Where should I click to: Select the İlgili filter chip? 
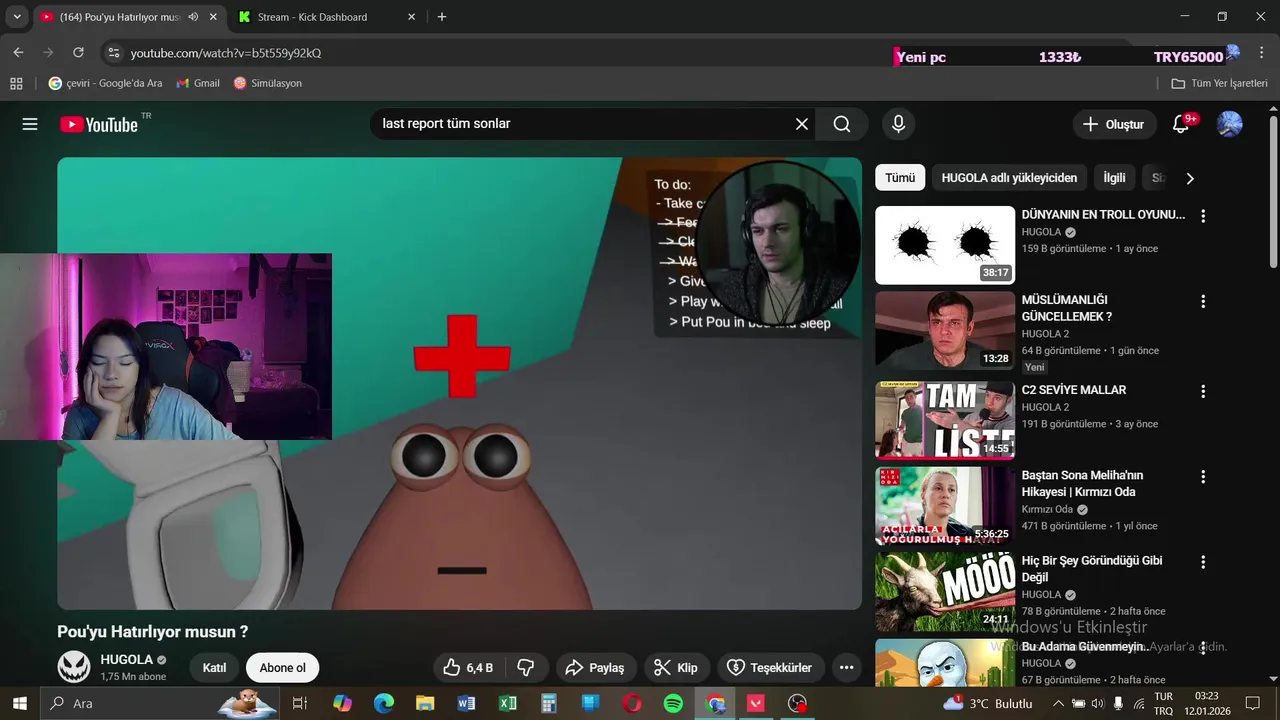1114,178
